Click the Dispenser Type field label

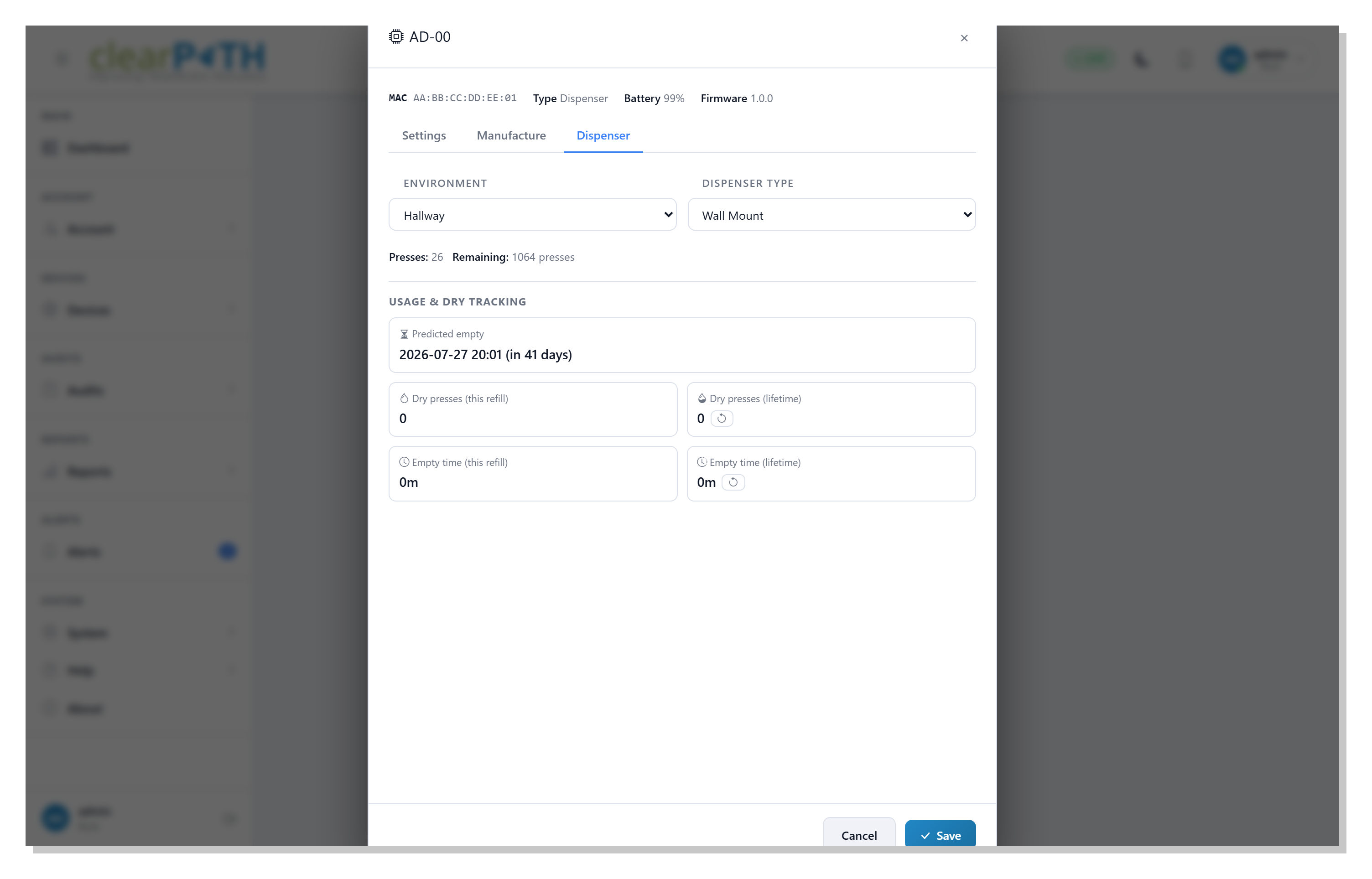pos(748,183)
